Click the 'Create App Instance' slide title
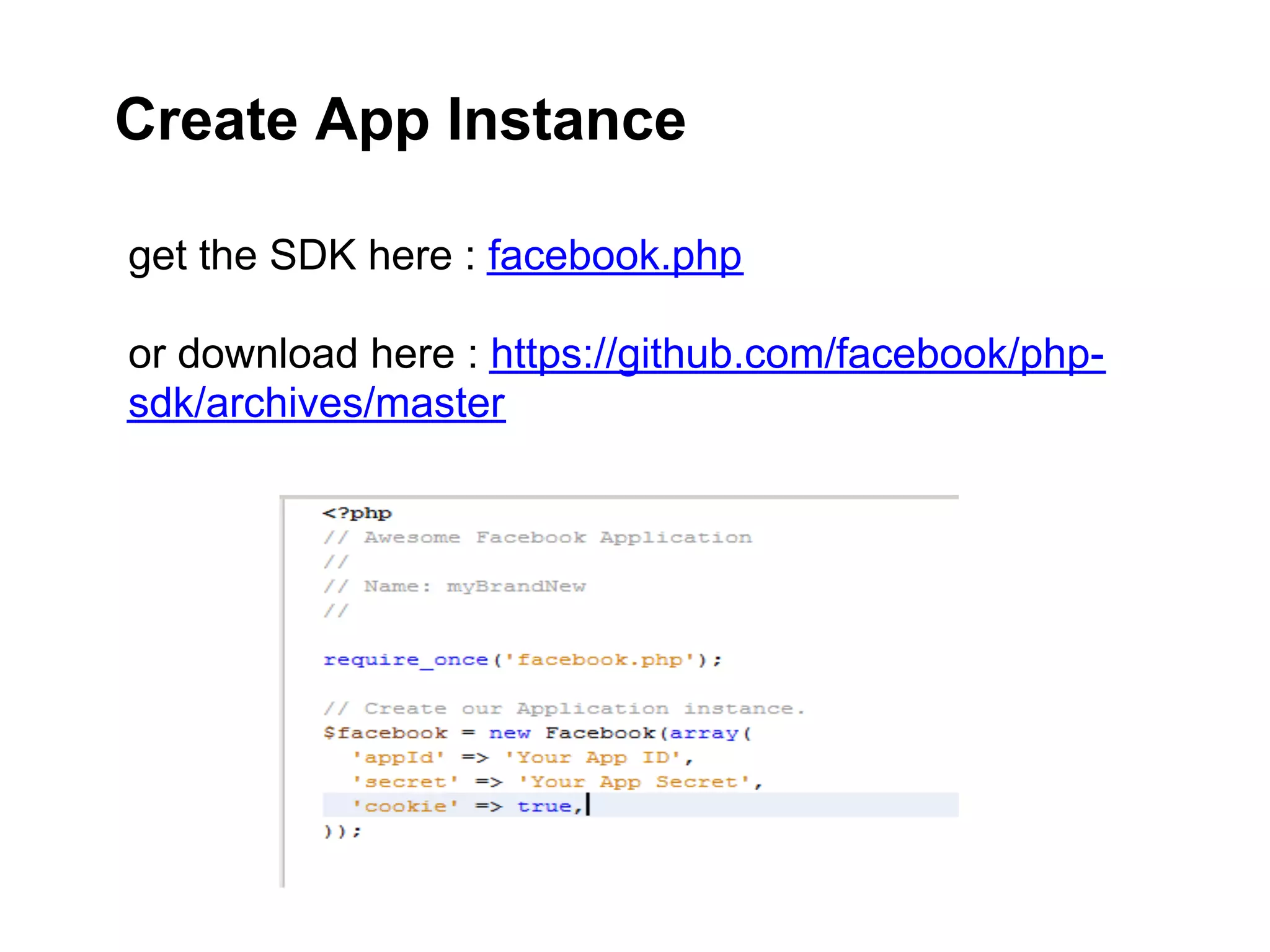The width and height of the screenshot is (1270, 952). click(x=401, y=120)
